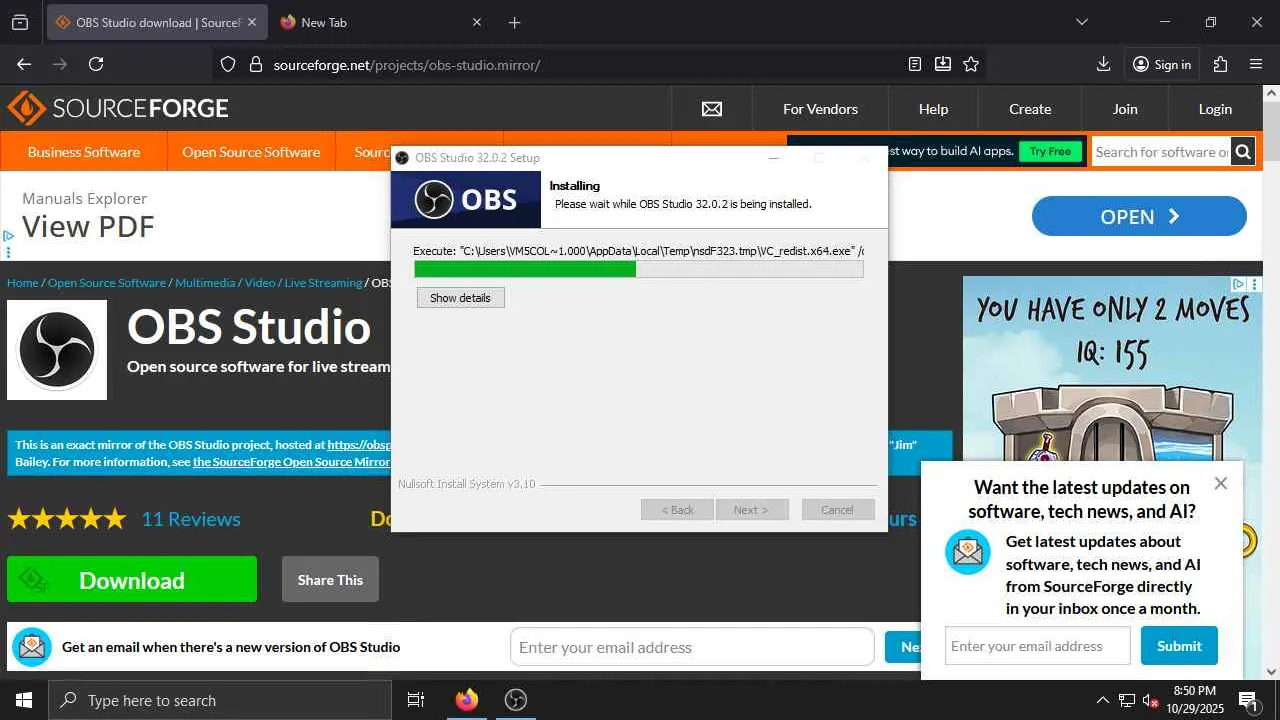Image resolution: width=1280 pixels, height=720 pixels.
Task: Go to the SourceForge logo homepage
Action: pyautogui.click(x=118, y=108)
